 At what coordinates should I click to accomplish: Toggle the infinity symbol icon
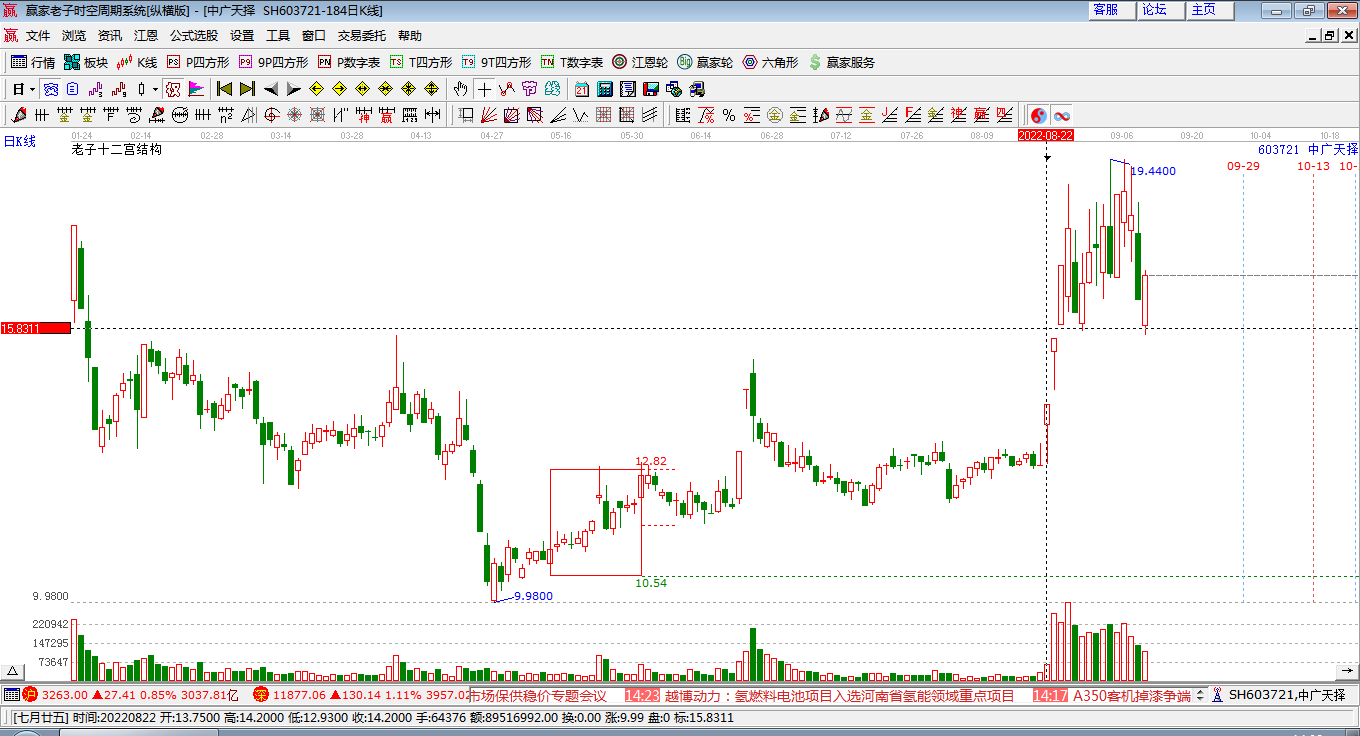(1061, 115)
